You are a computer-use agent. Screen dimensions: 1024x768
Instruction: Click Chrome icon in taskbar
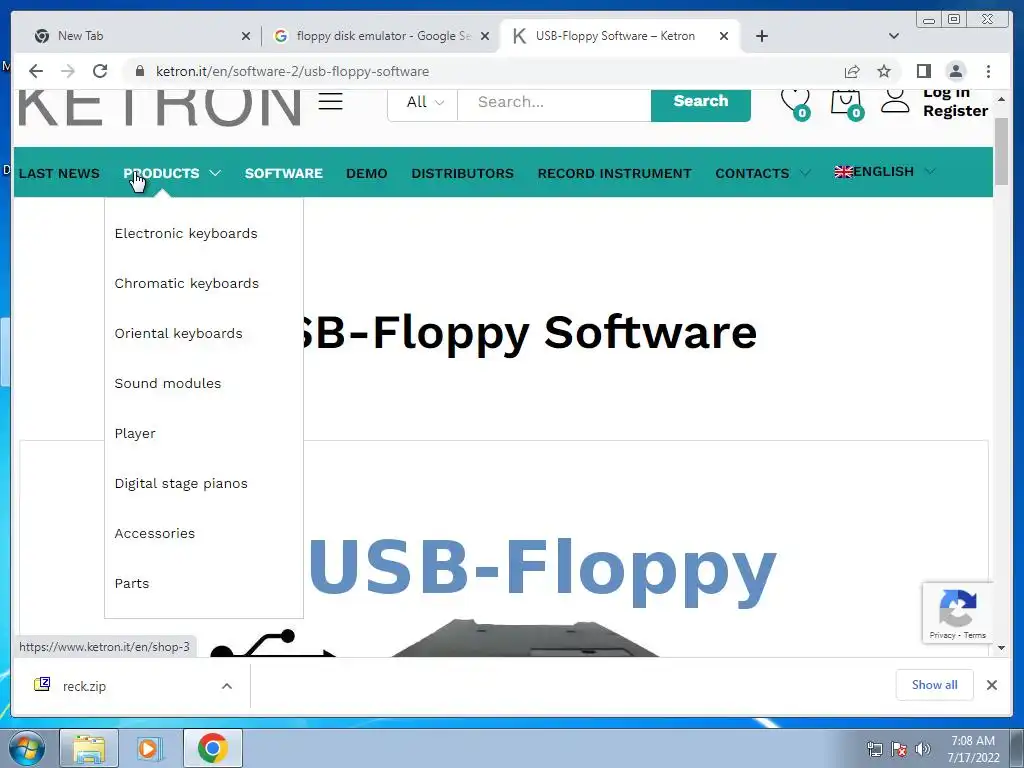click(x=213, y=748)
